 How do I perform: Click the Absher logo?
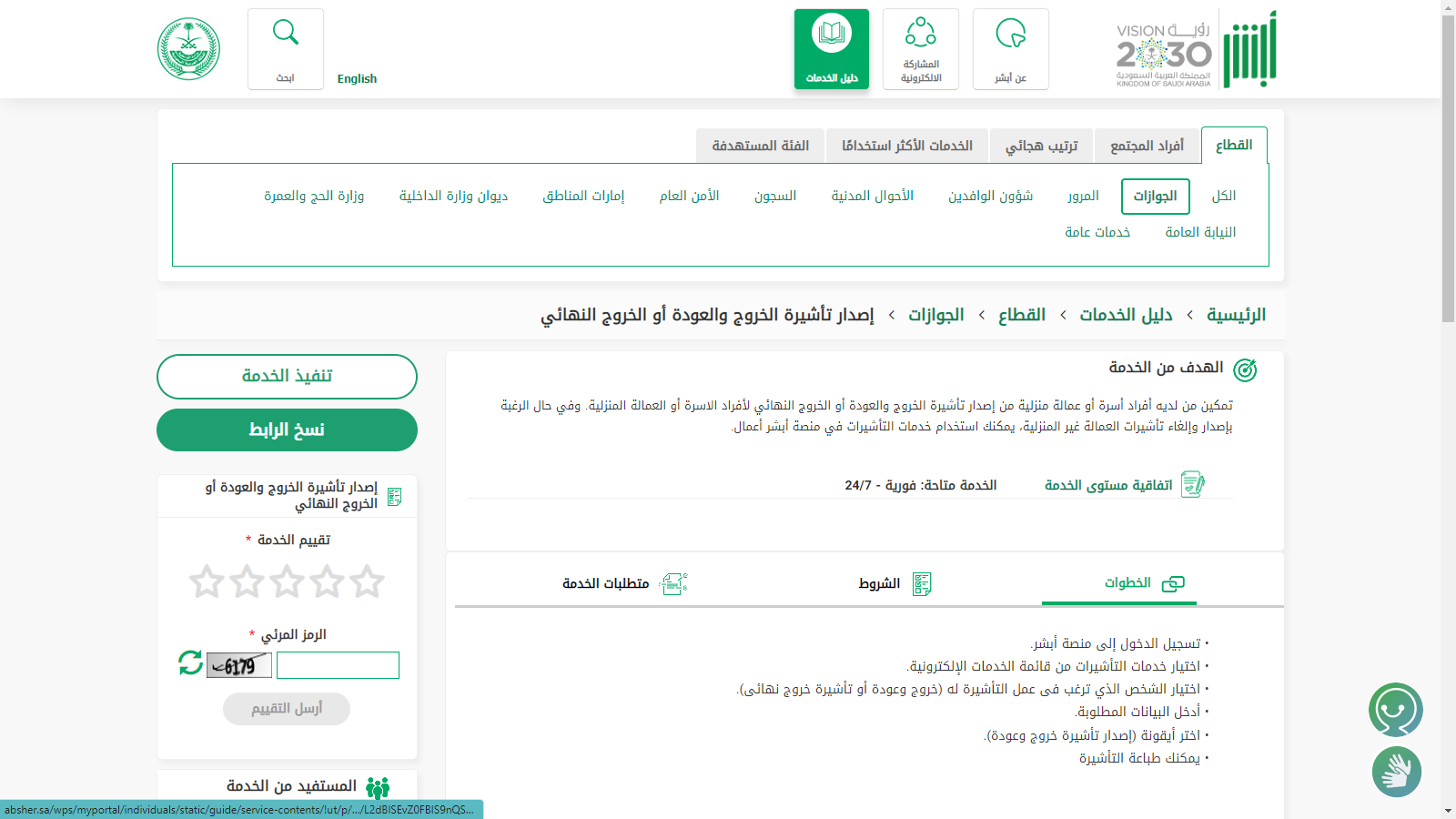[x=1249, y=50]
